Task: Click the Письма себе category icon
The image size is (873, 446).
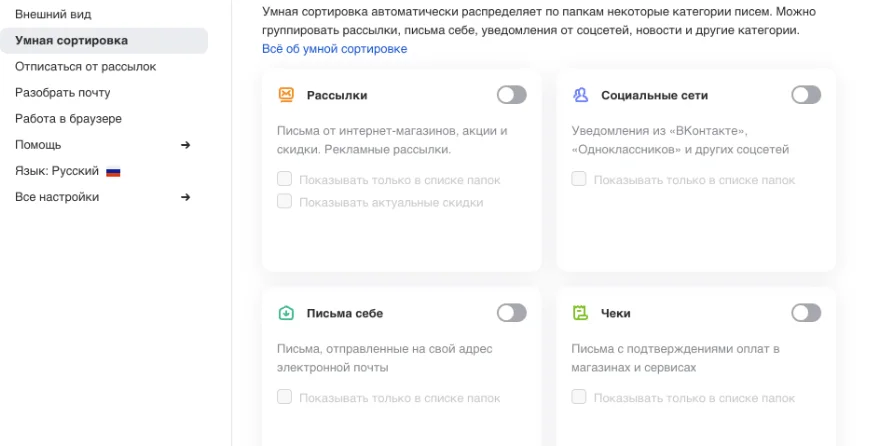Action: click(286, 313)
